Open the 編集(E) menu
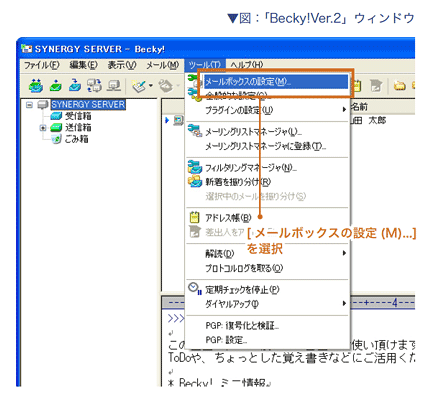Image resolution: width=430 pixels, height=403 pixels. tap(83, 65)
